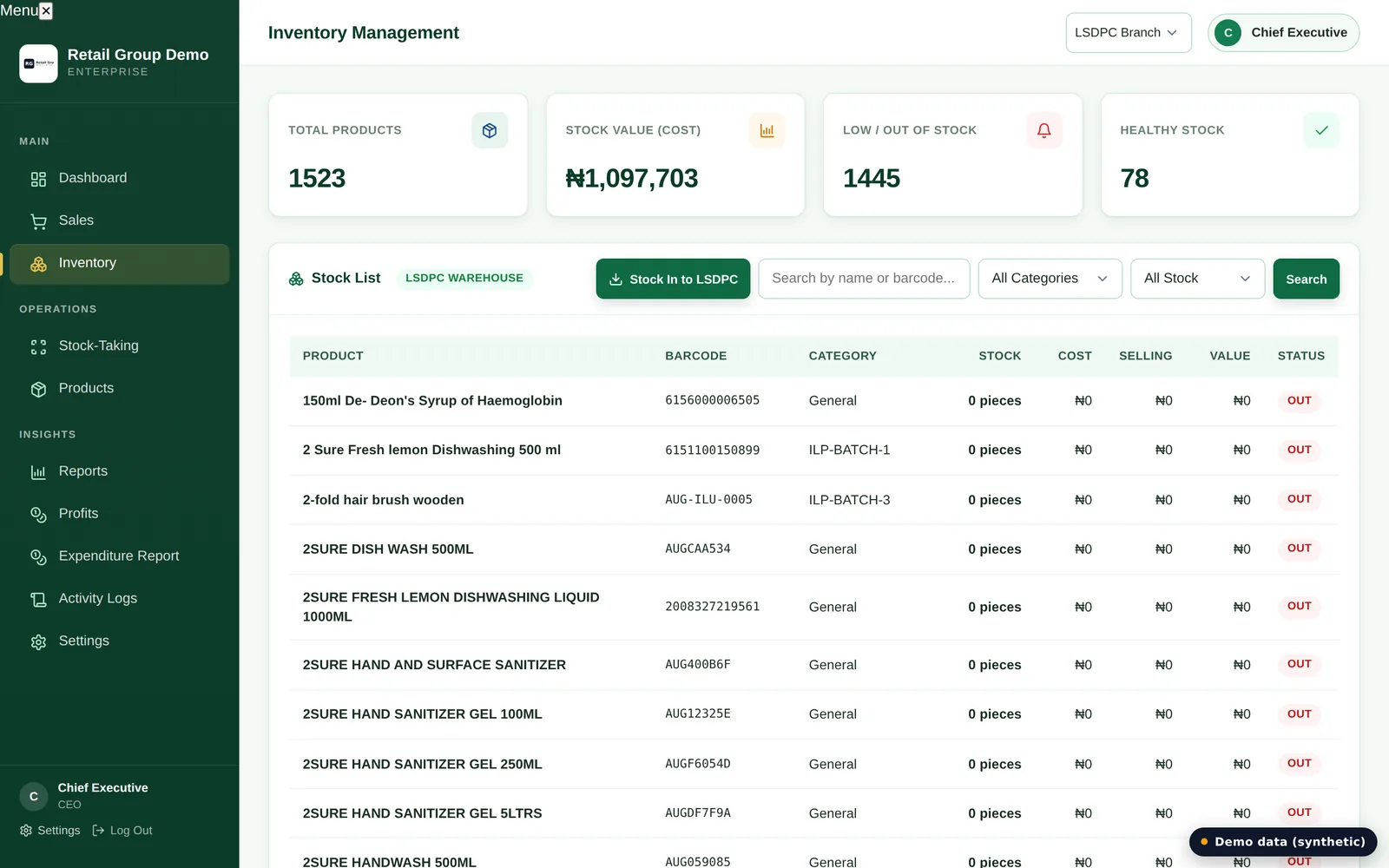Image resolution: width=1389 pixels, height=868 pixels.
Task: Click the BARCODE column header
Action: click(696, 356)
